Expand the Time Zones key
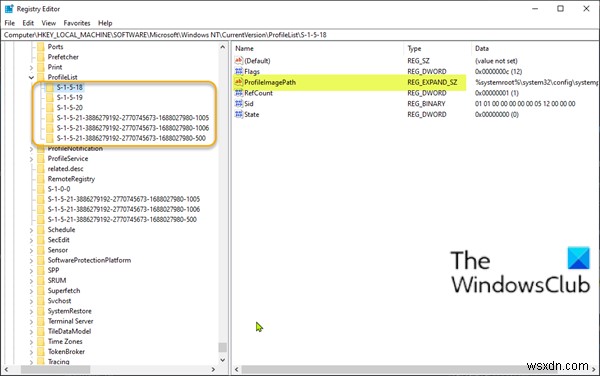The image size is (600, 376). (31, 342)
